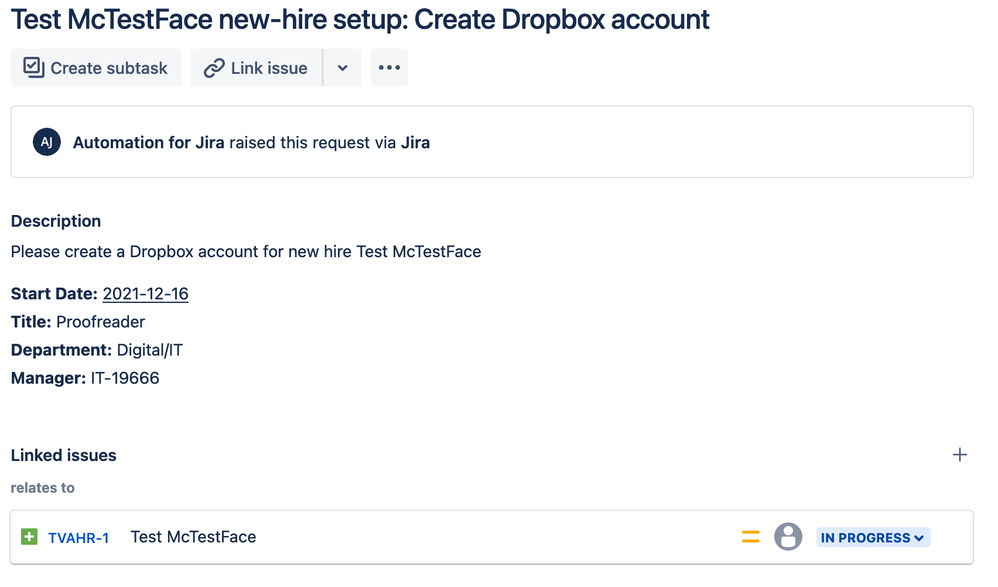Open the TVAHR-1 issue link
The width and height of the screenshot is (998, 587).
coord(78,538)
